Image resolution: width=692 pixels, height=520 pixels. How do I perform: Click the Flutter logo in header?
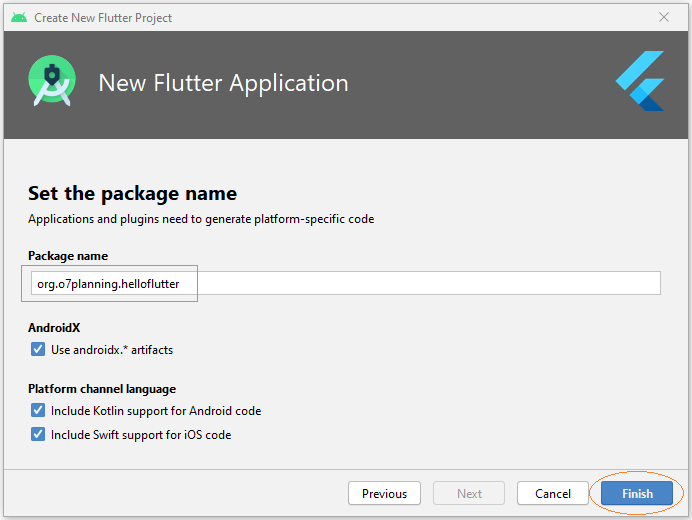[x=640, y=81]
